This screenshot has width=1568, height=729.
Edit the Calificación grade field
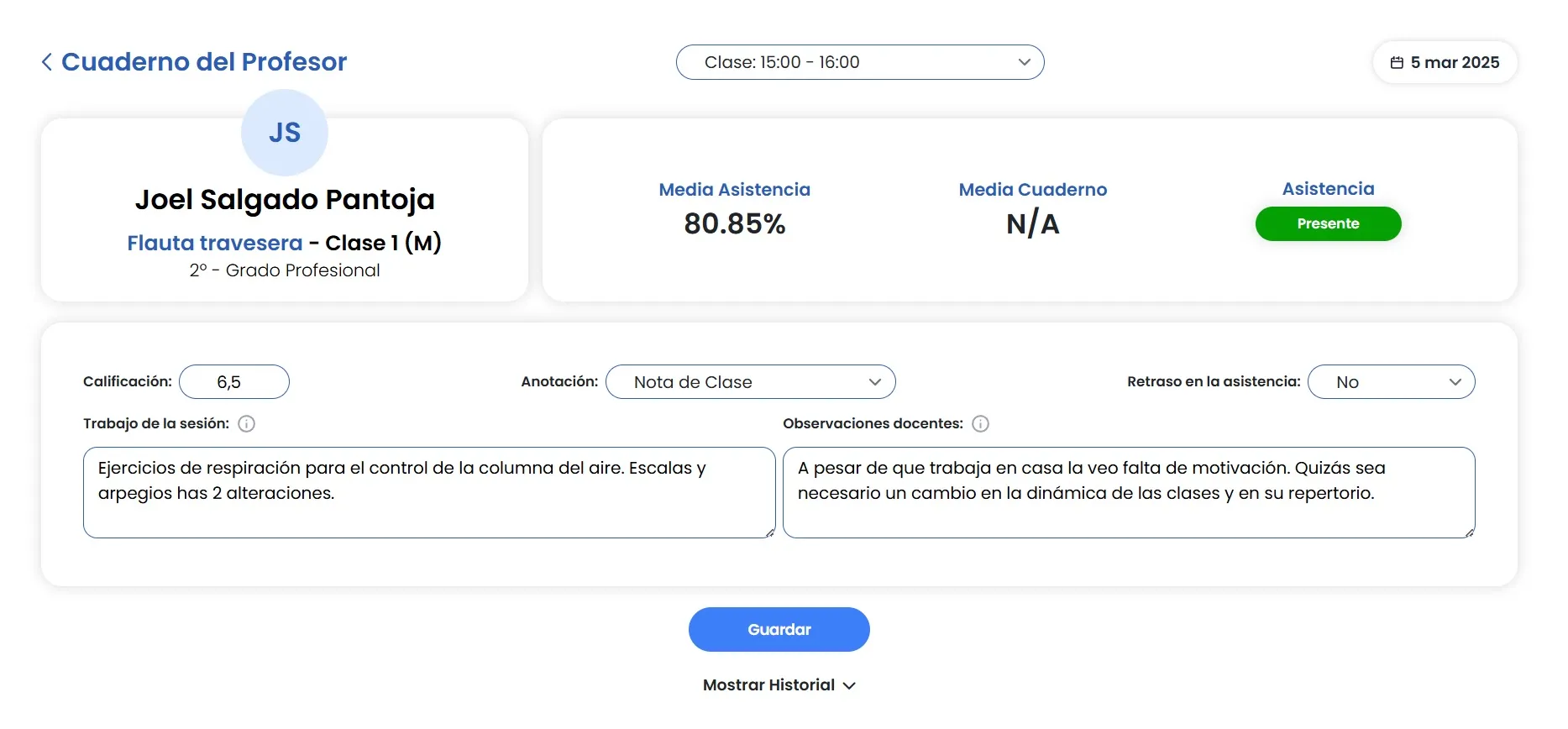coord(233,381)
